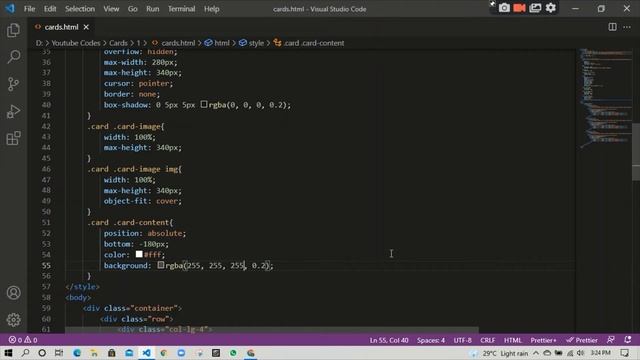Open the Action Center notification icon
This screenshot has height=360, width=640.
tap(625, 353)
